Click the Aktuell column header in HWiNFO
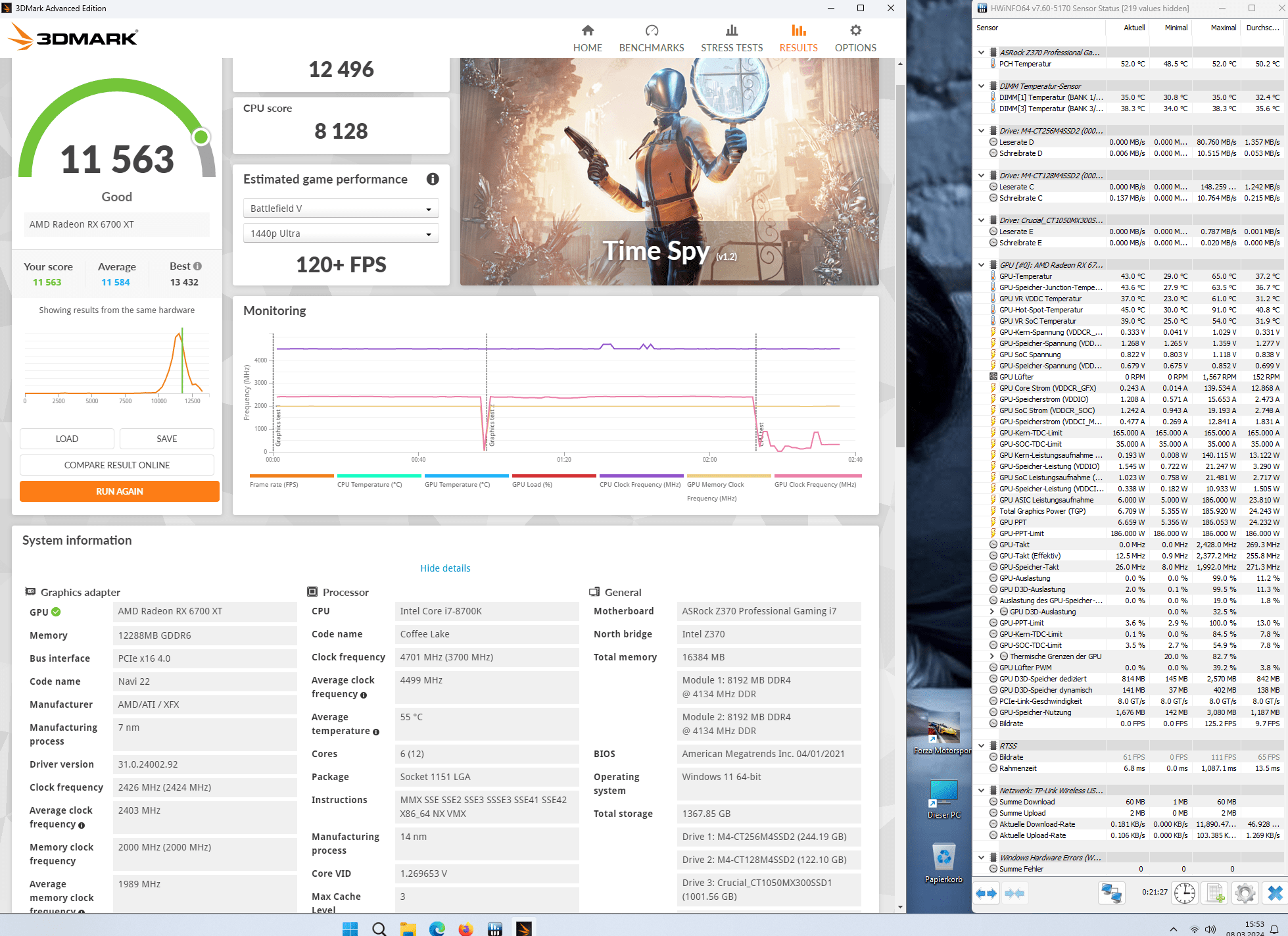Screen dimensions: 1288x936 (1133, 28)
